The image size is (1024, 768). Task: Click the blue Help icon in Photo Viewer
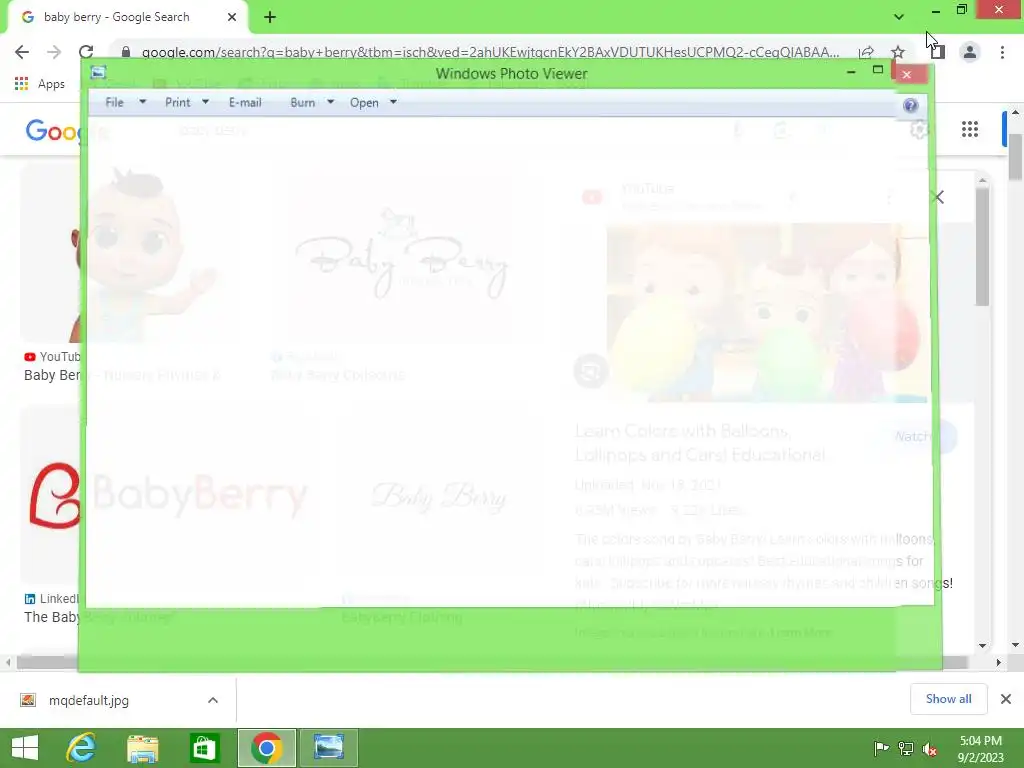coord(910,105)
